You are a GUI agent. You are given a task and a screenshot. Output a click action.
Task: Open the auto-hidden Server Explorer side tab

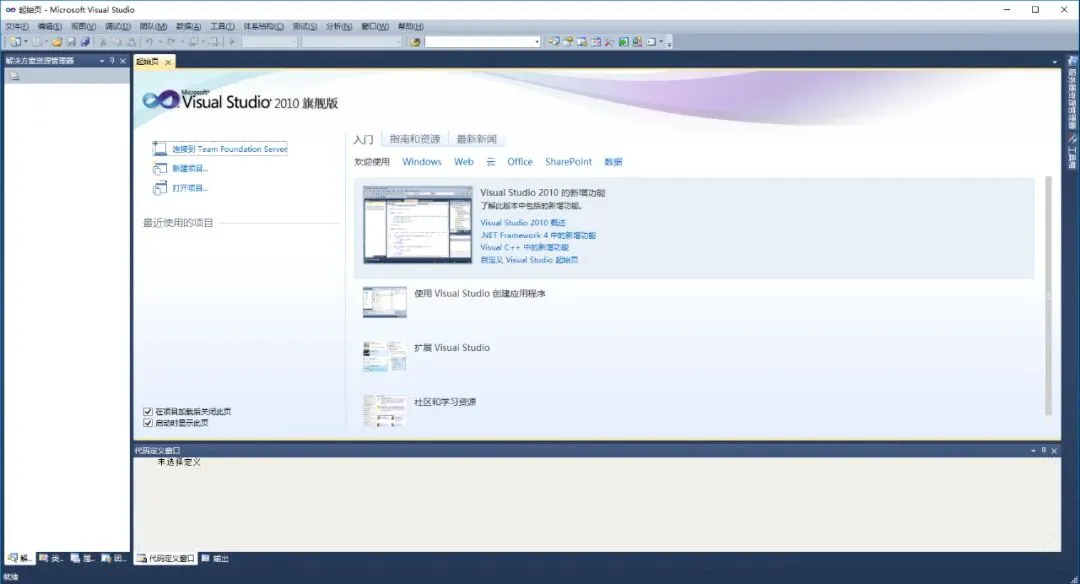click(x=1072, y=94)
